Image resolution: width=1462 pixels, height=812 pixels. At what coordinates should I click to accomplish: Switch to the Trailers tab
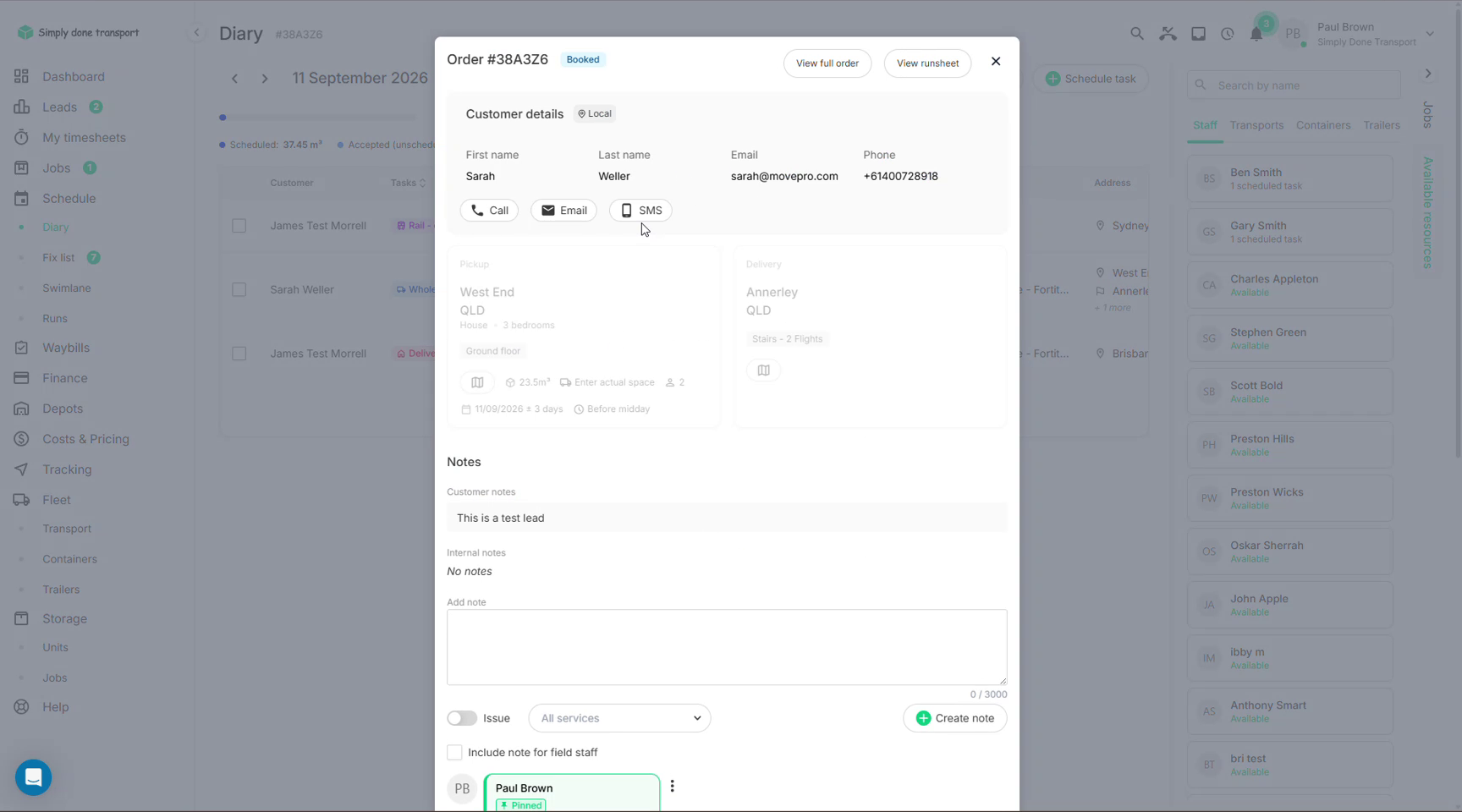1382,125
